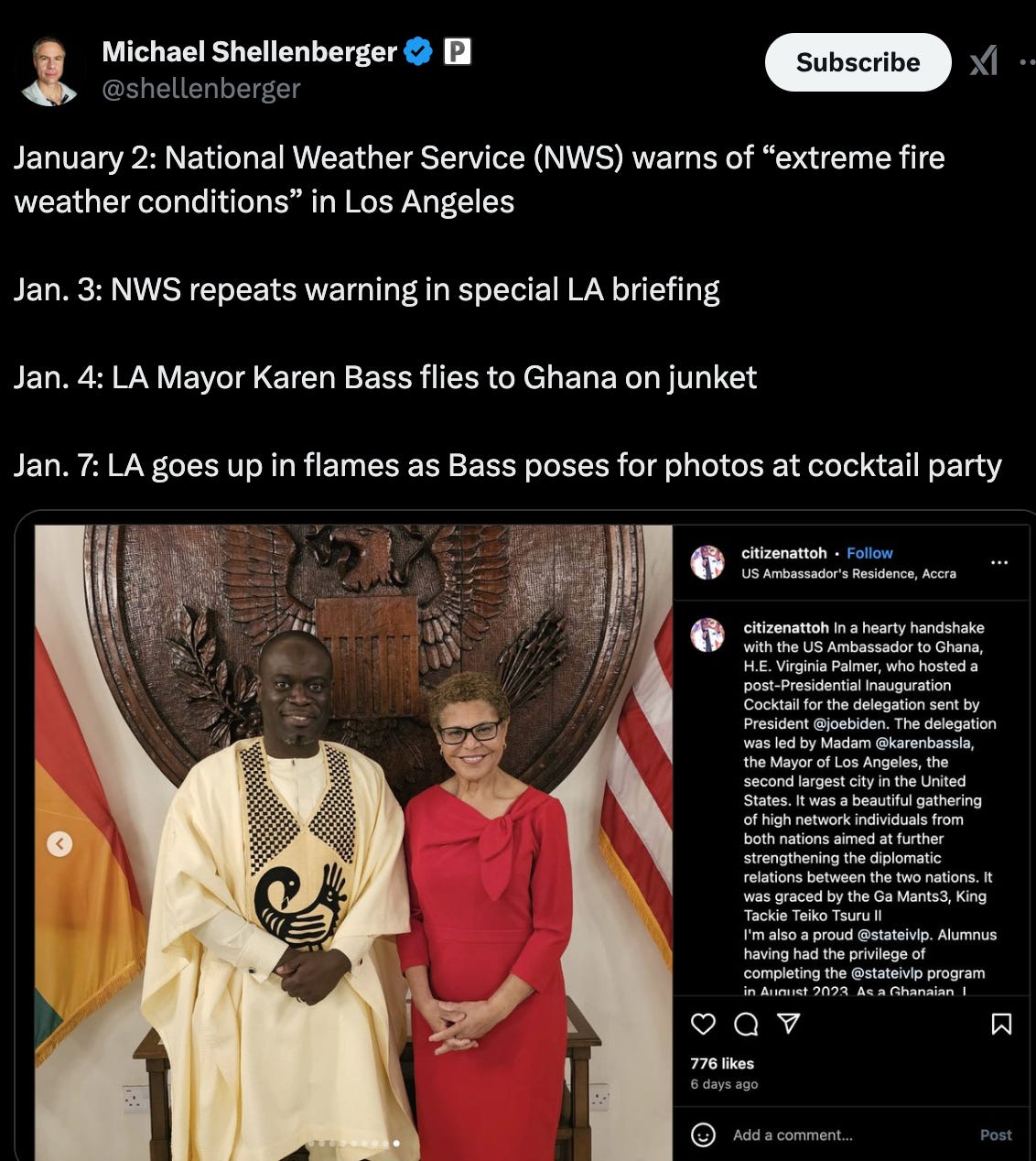Like the Instagram post with heart icon
The width and height of the screenshot is (1036, 1161).
(703, 1024)
